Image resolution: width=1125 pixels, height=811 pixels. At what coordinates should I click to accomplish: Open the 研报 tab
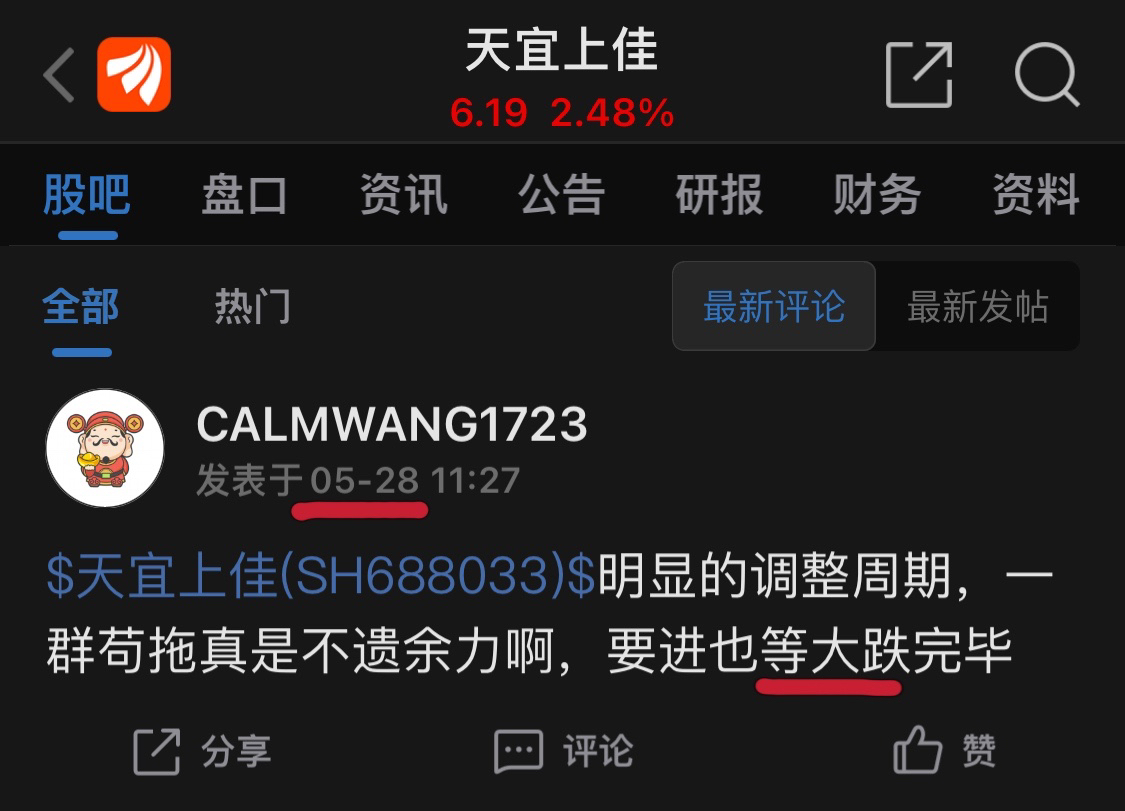[x=720, y=194]
